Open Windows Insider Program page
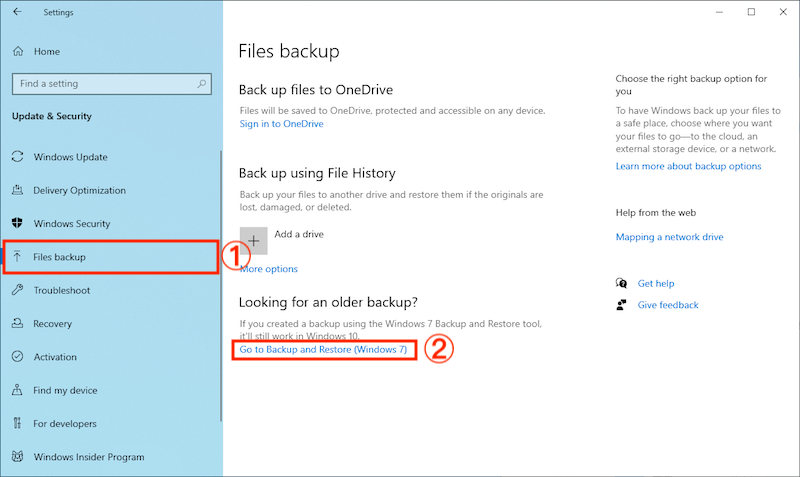This screenshot has height=477, width=800. [88, 457]
